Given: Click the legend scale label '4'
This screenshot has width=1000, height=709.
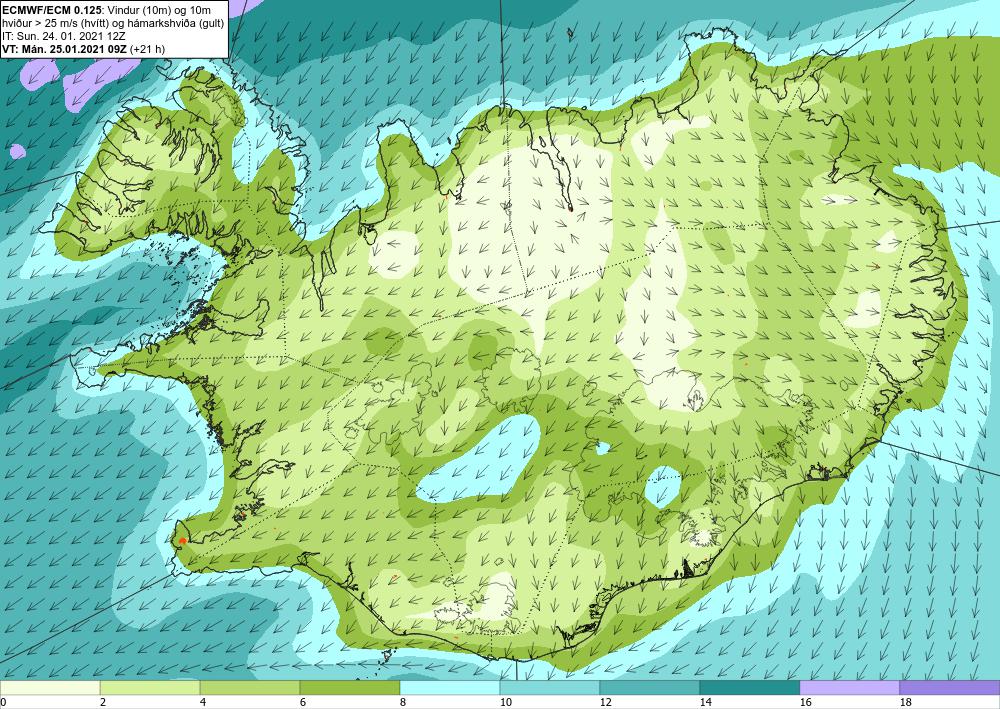Looking at the screenshot, I should coord(202,702).
